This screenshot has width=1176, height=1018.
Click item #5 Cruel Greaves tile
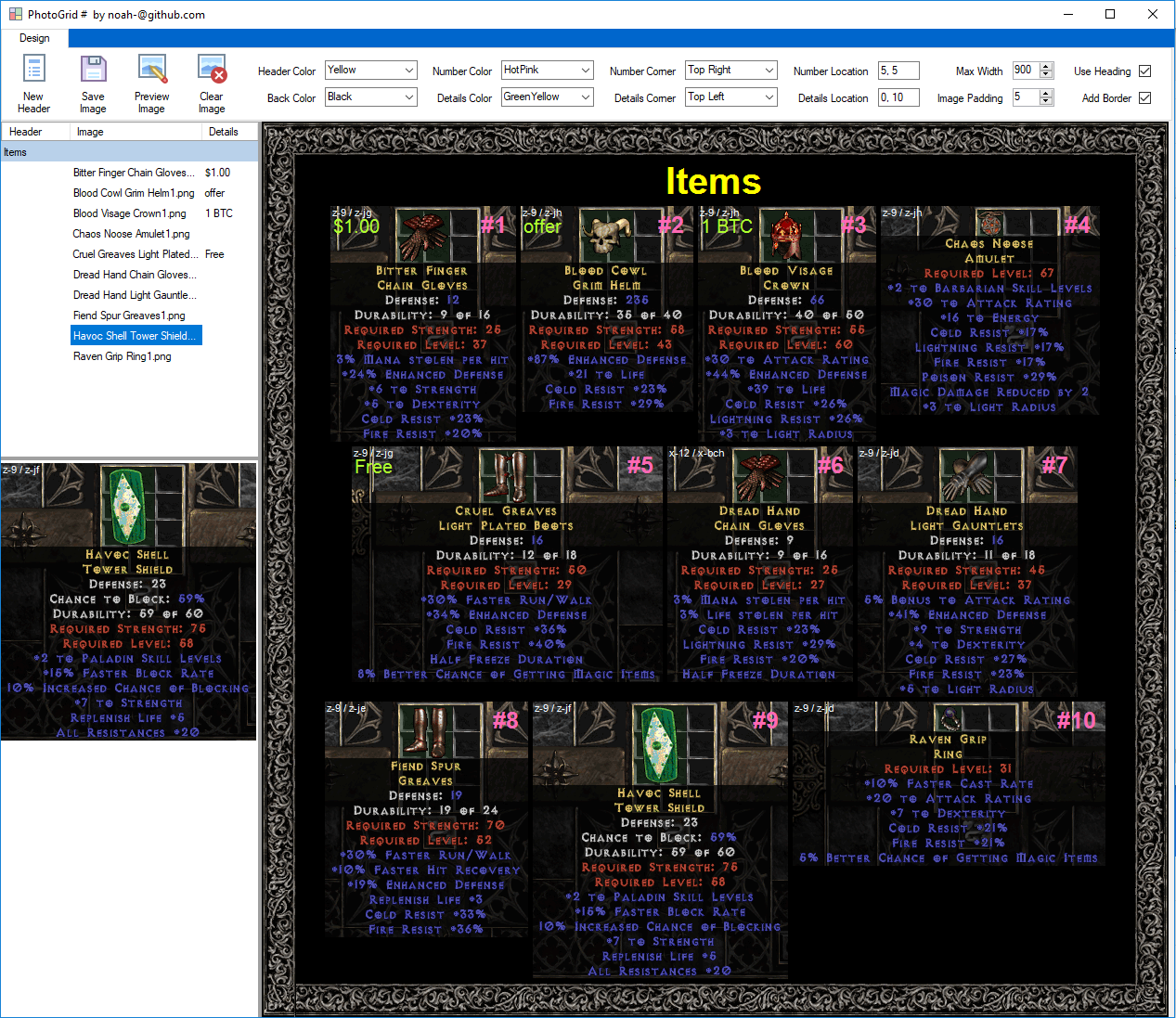(x=507, y=564)
